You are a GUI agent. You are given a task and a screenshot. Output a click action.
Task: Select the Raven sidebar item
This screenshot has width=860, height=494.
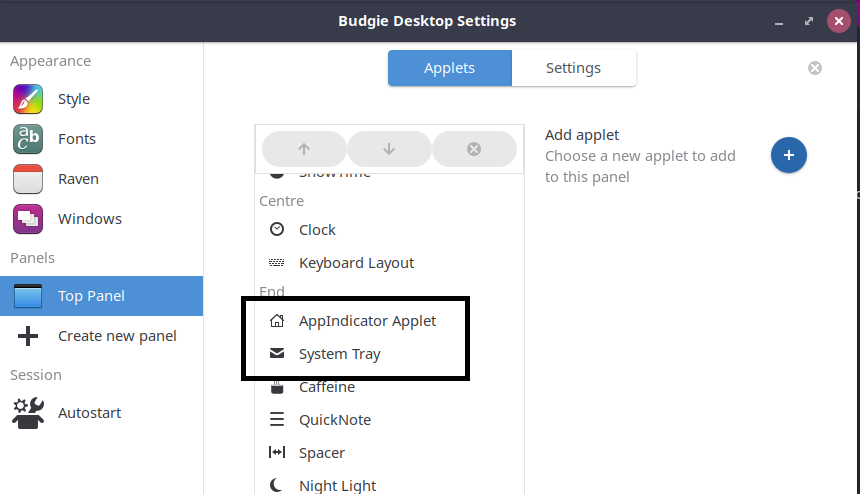tap(78, 179)
